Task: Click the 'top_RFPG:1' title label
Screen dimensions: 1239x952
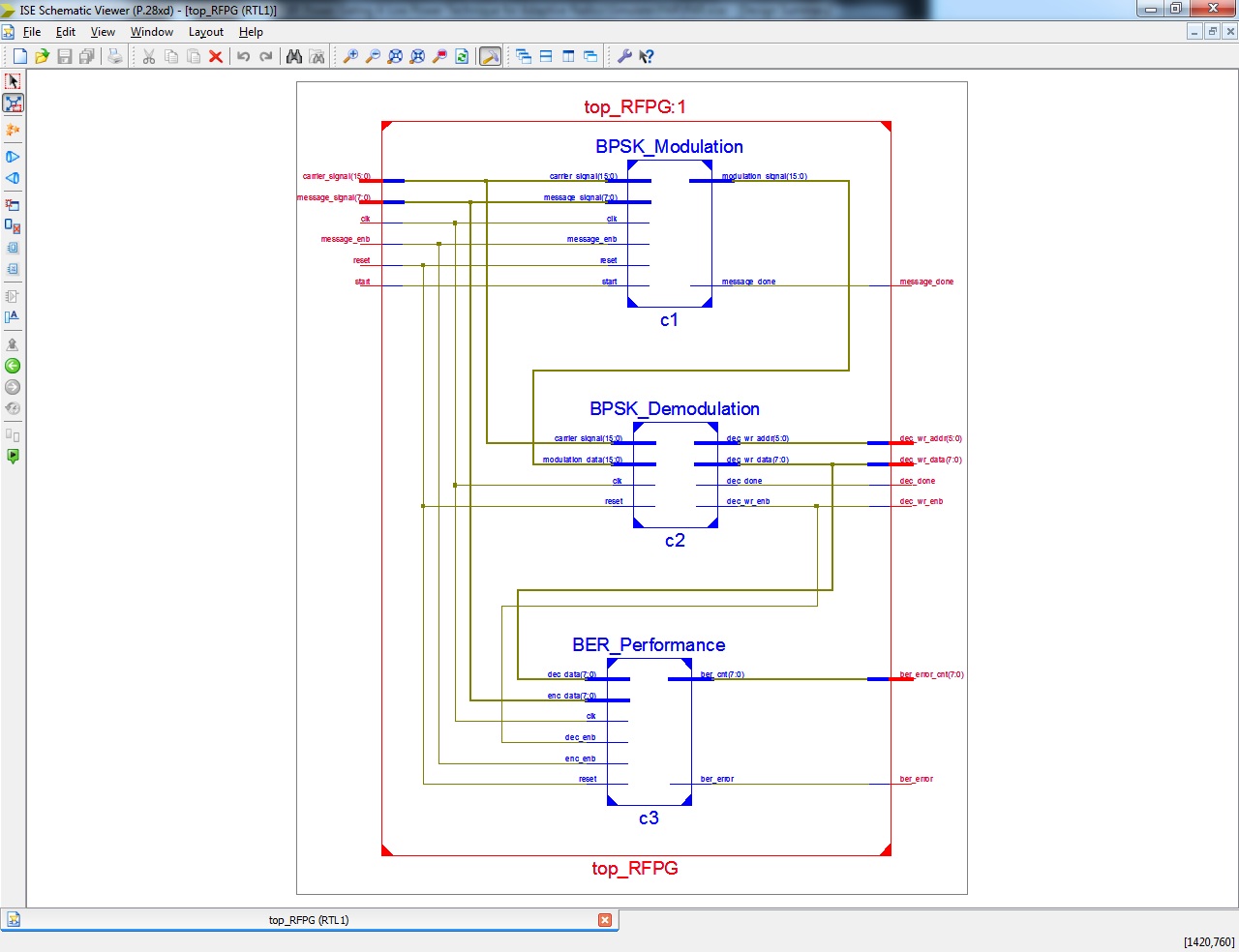Action: (635, 106)
